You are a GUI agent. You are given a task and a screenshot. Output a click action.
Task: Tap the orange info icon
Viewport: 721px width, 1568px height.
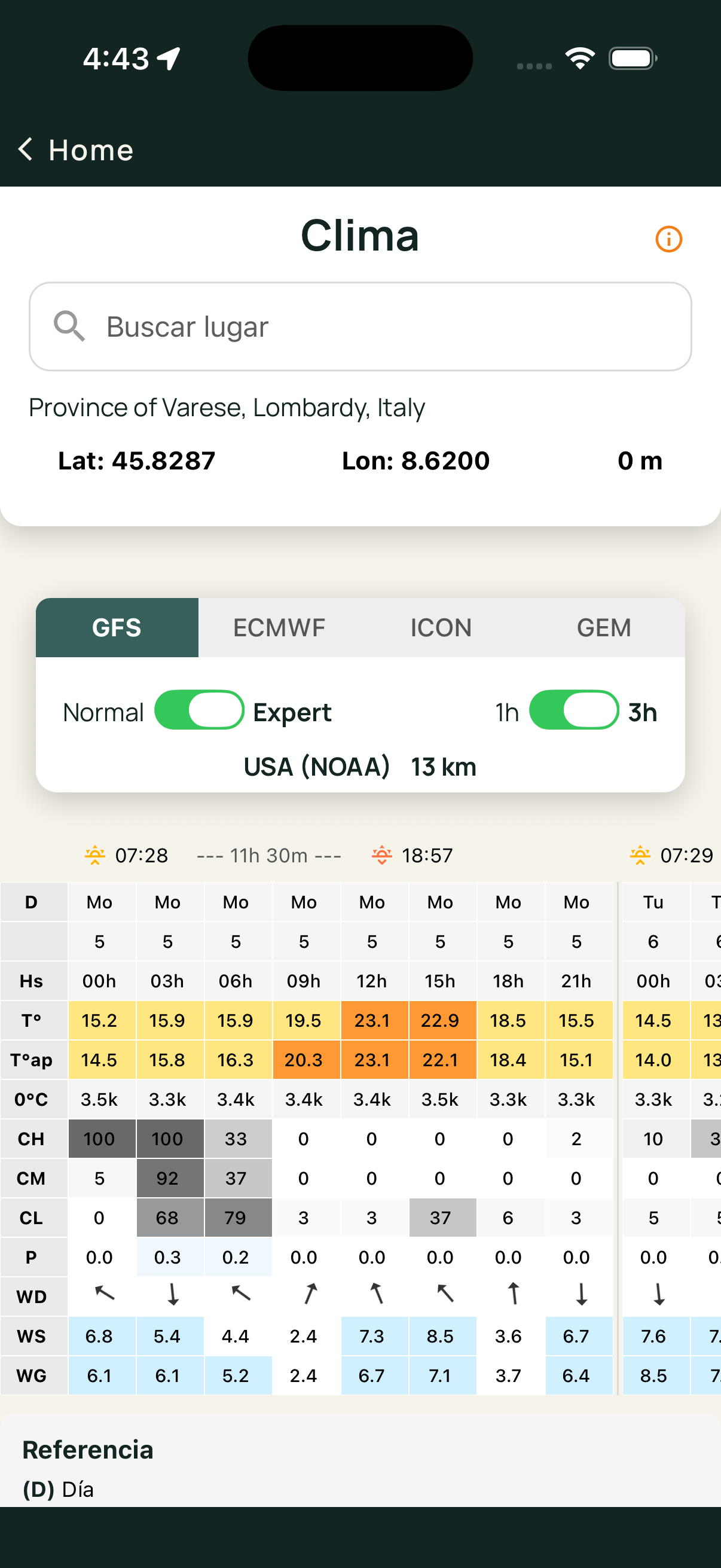click(668, 239)
